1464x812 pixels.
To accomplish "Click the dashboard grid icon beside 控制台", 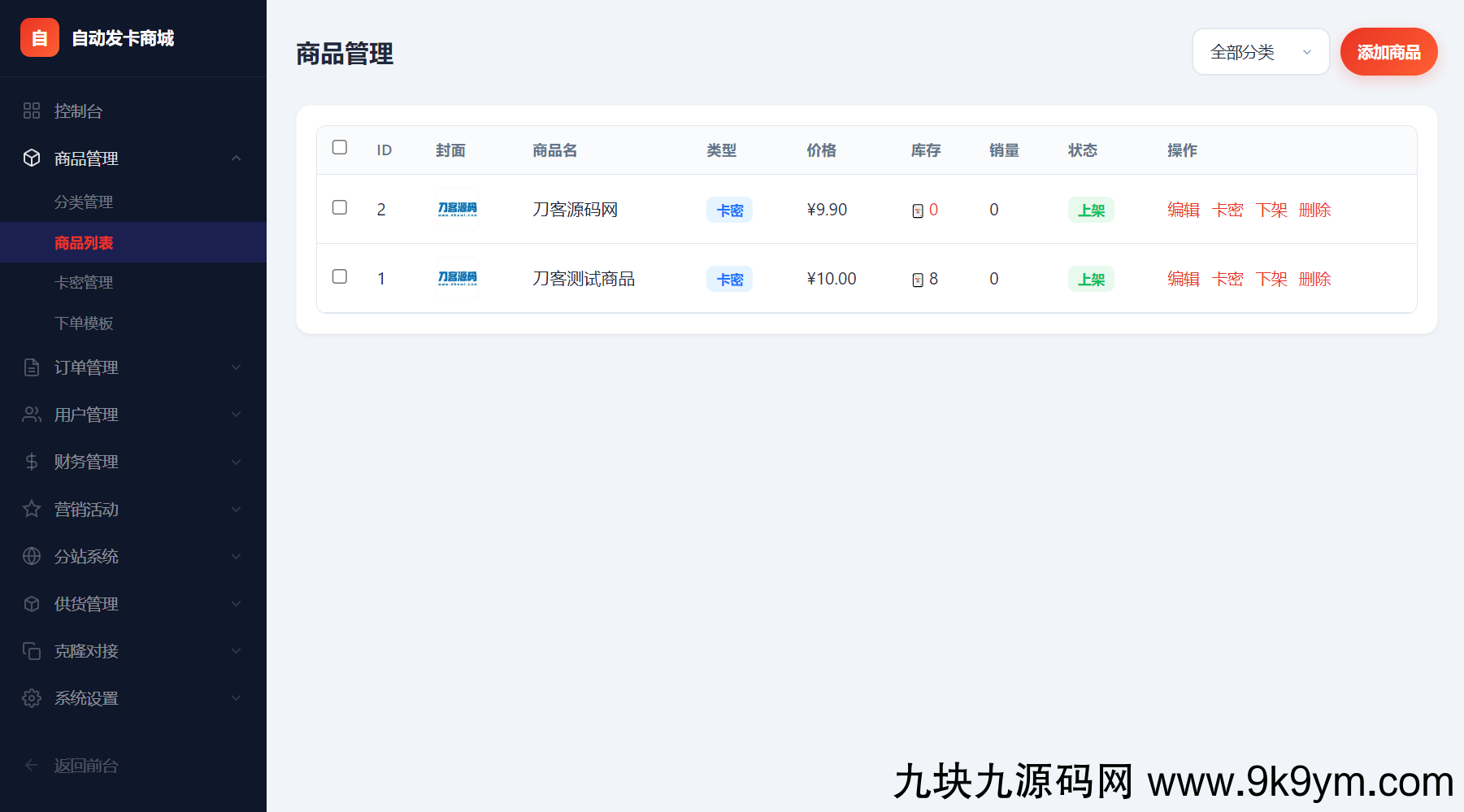I will pos(32,111).
